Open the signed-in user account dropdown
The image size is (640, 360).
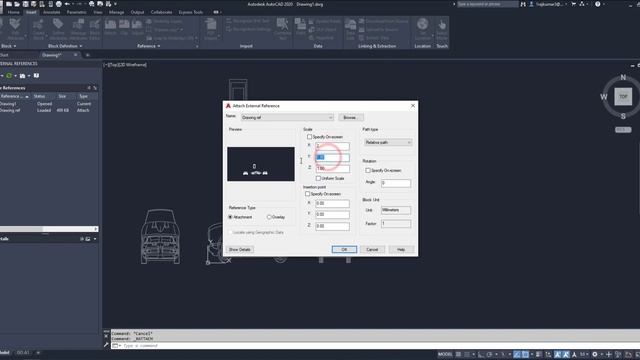(549, 4)
